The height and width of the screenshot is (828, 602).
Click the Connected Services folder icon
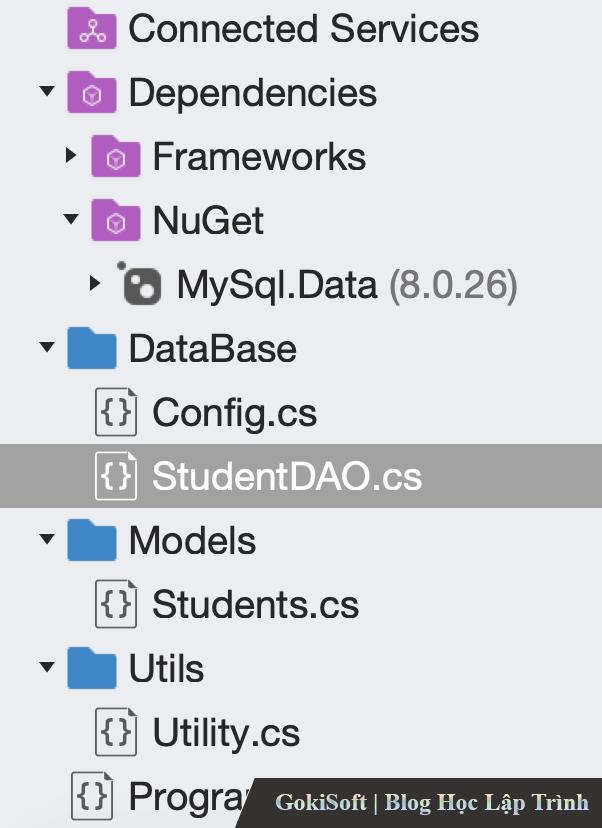pos(91,29)
